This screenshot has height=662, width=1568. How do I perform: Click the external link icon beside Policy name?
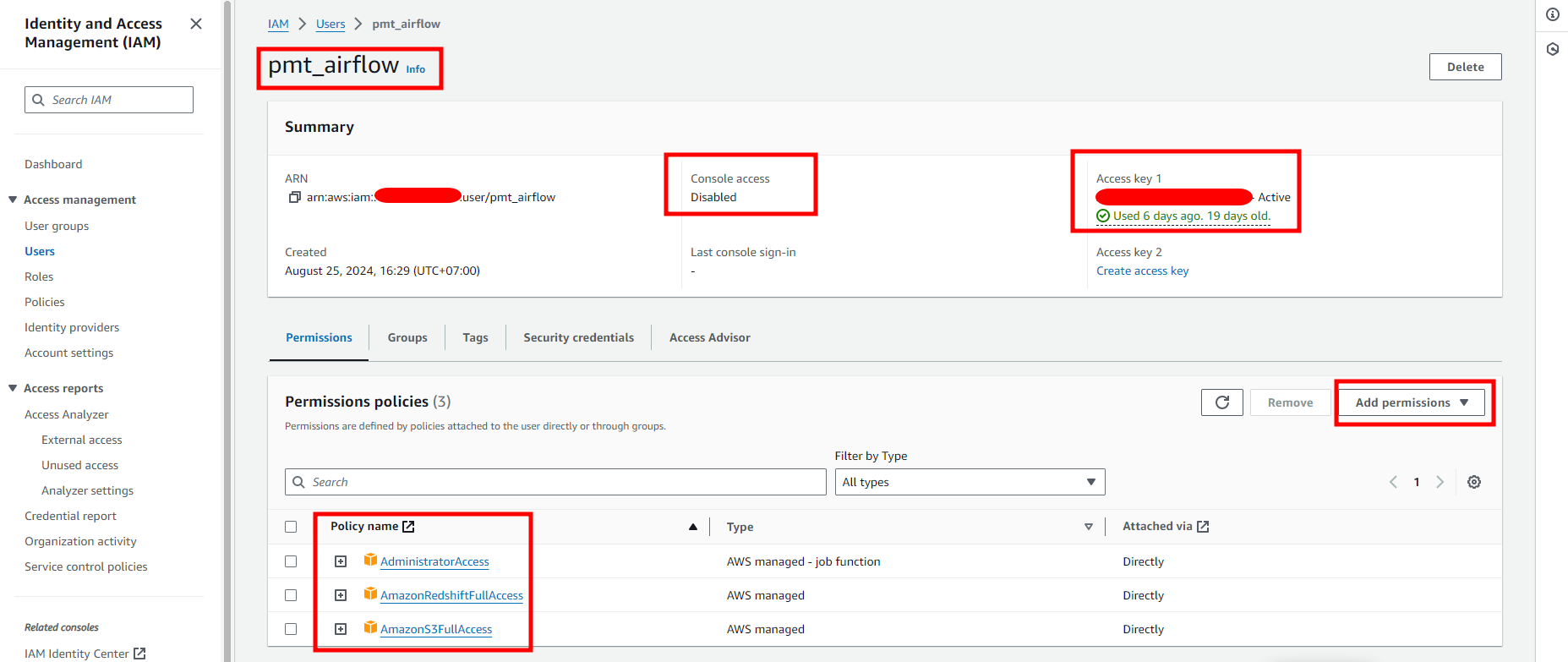[x=408, y=526]
